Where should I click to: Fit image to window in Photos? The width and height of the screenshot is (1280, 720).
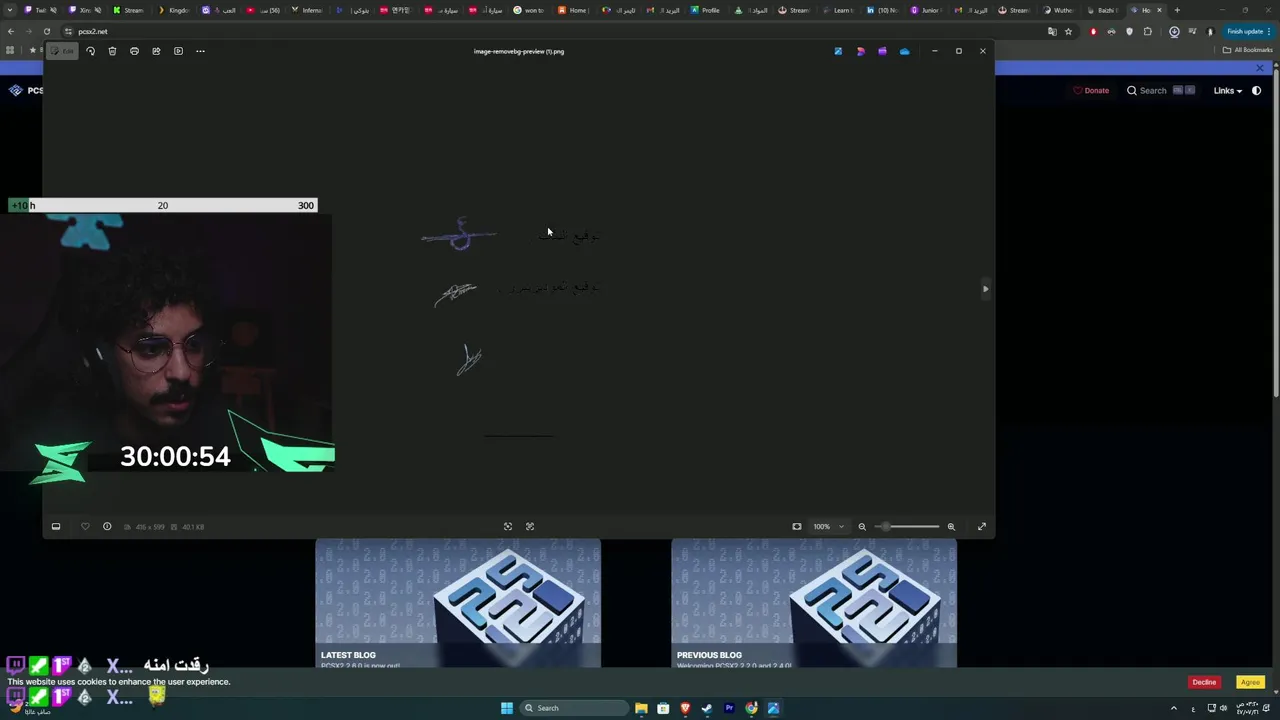(796, 526)
